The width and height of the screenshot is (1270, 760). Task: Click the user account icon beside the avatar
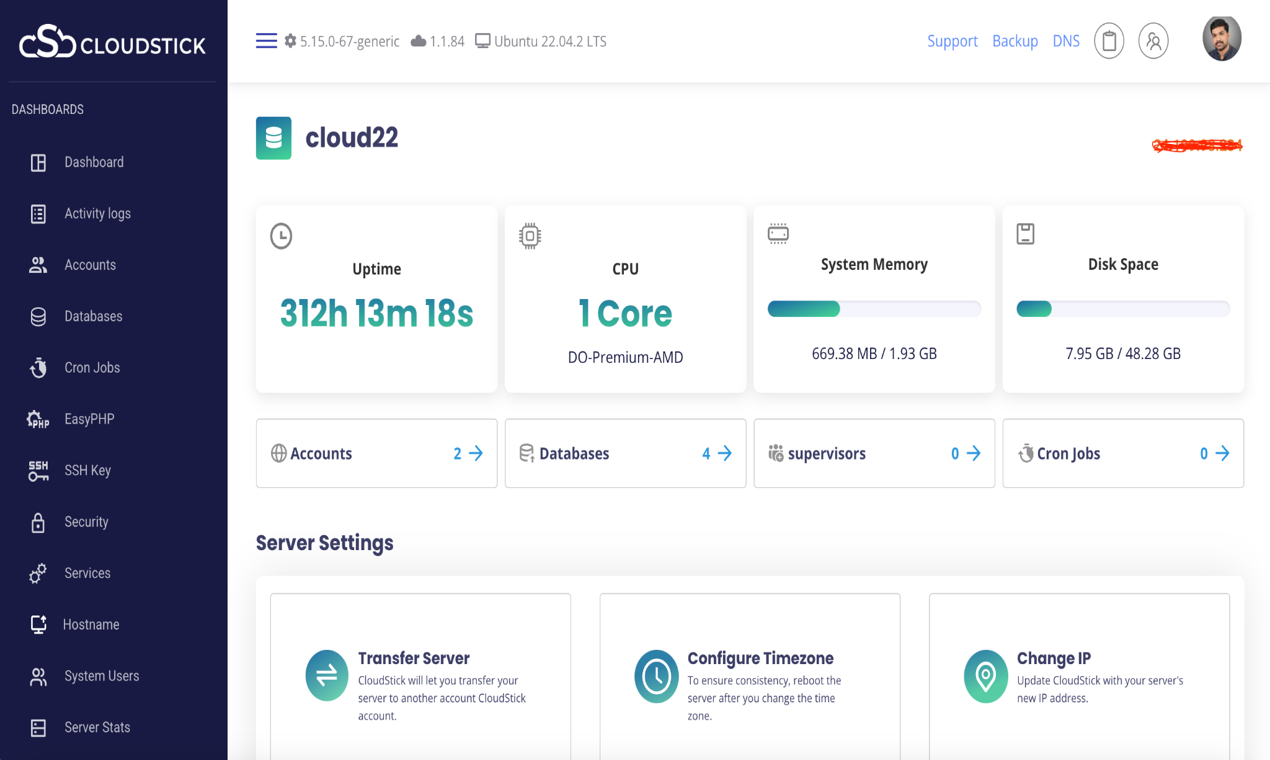click(1153, 41)
